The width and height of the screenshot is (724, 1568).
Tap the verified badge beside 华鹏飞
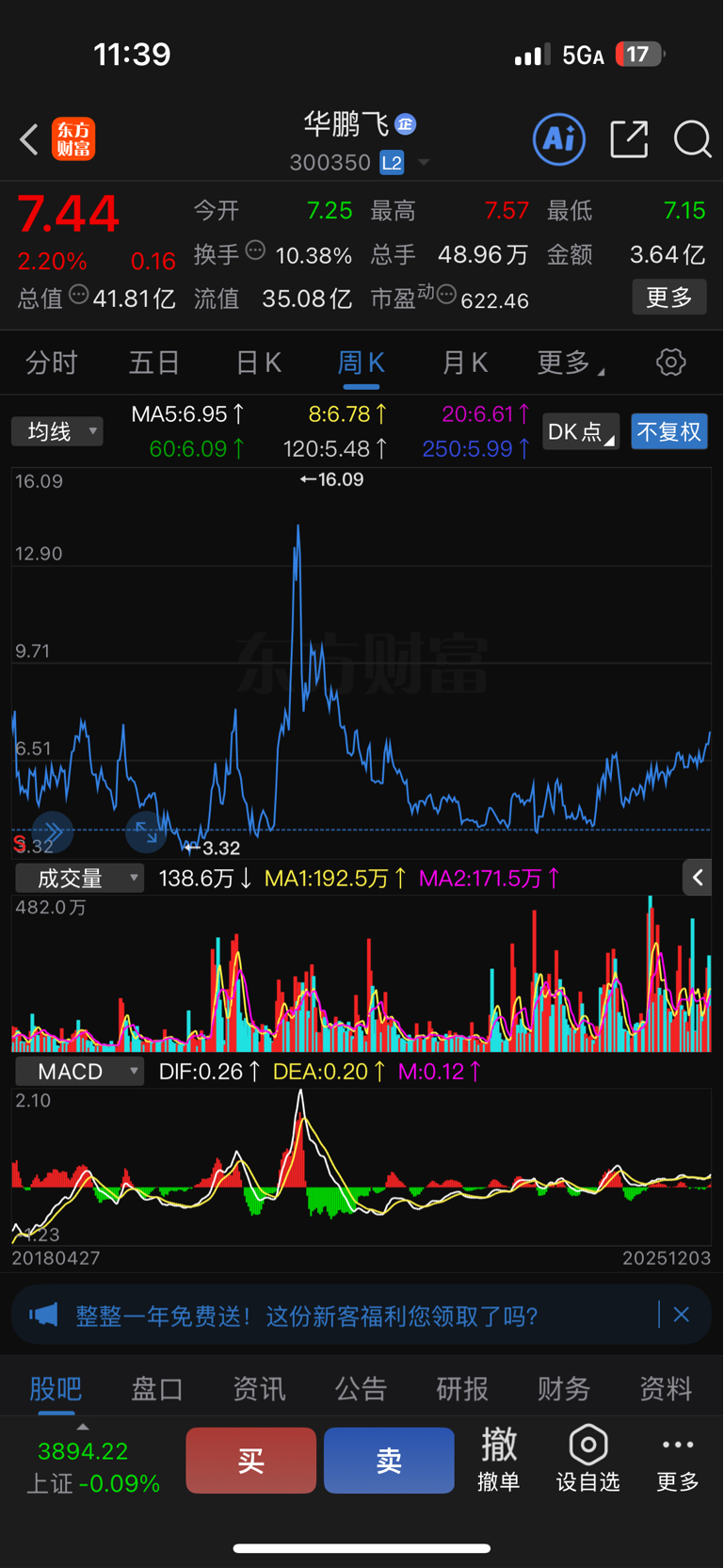[406, 124]
